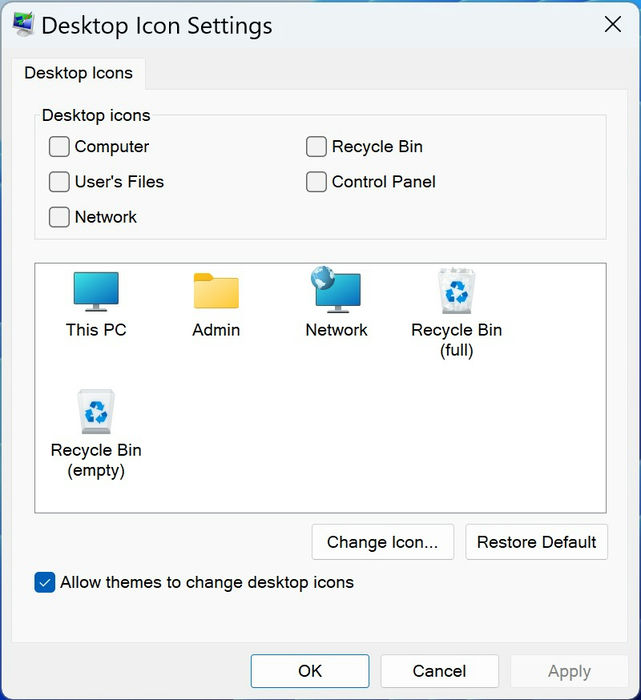Click the 'Recycle Bin (full)' label text
641x700 pixels.
456,340
